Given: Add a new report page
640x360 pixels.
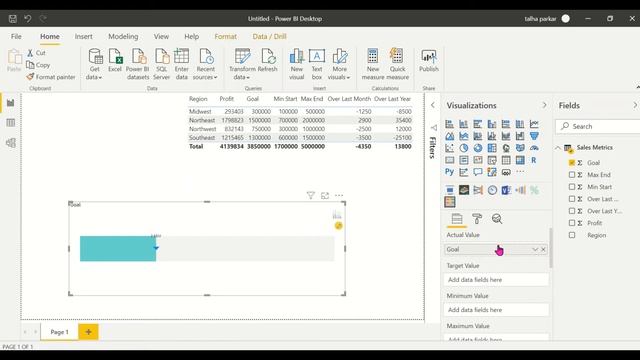Looking at the screenshot, I should point(88,332).
